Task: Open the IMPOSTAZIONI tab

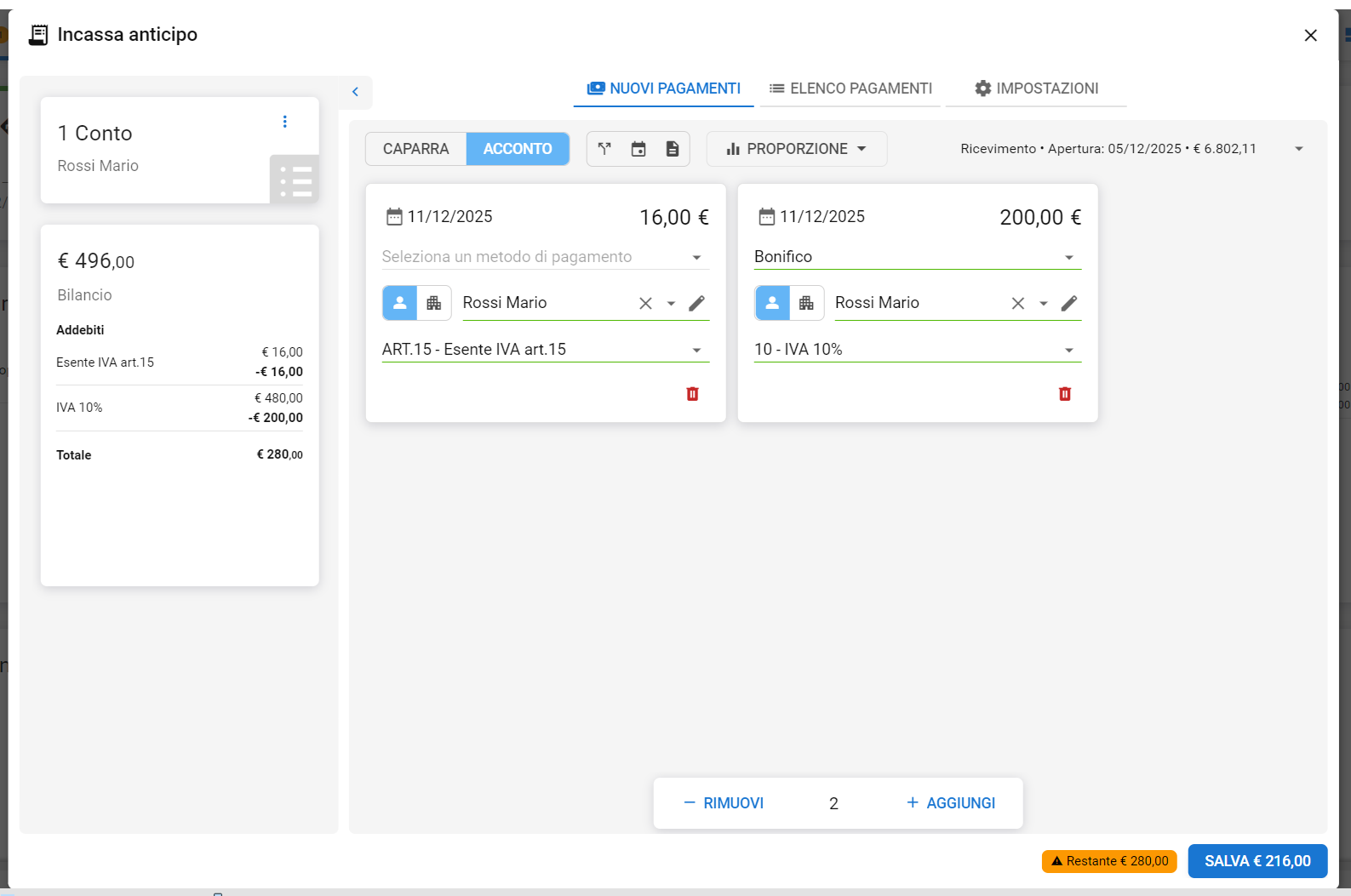Action: click(1036, 88)
